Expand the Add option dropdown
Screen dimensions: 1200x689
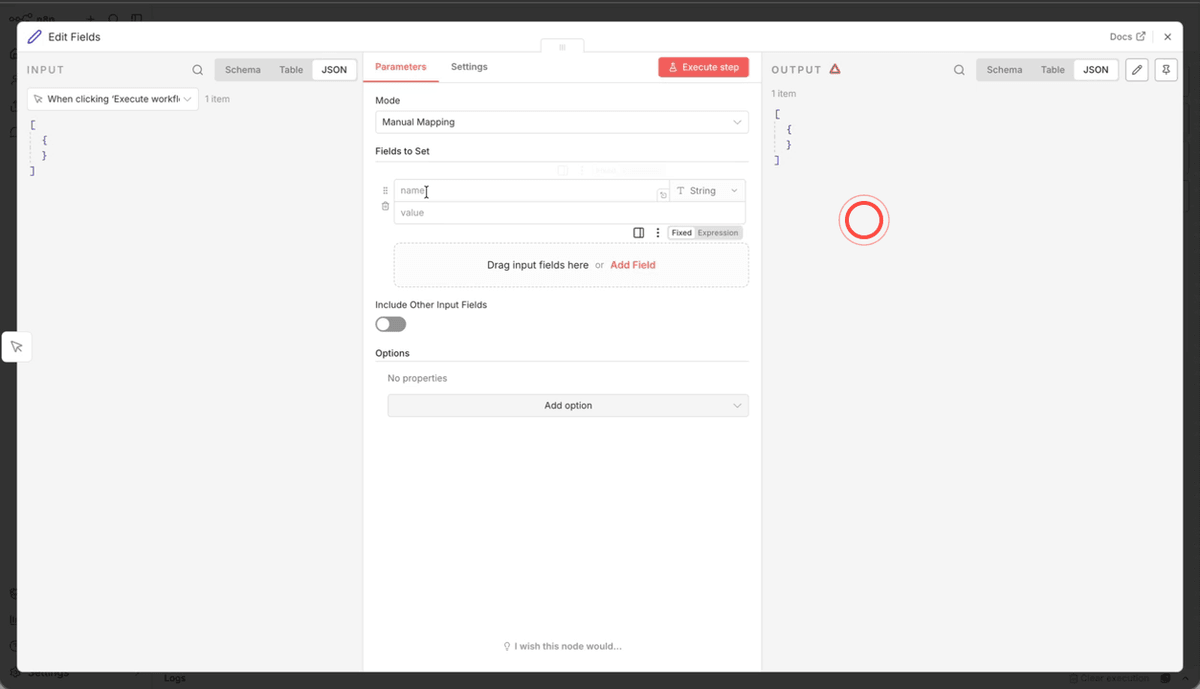(568, 405)
